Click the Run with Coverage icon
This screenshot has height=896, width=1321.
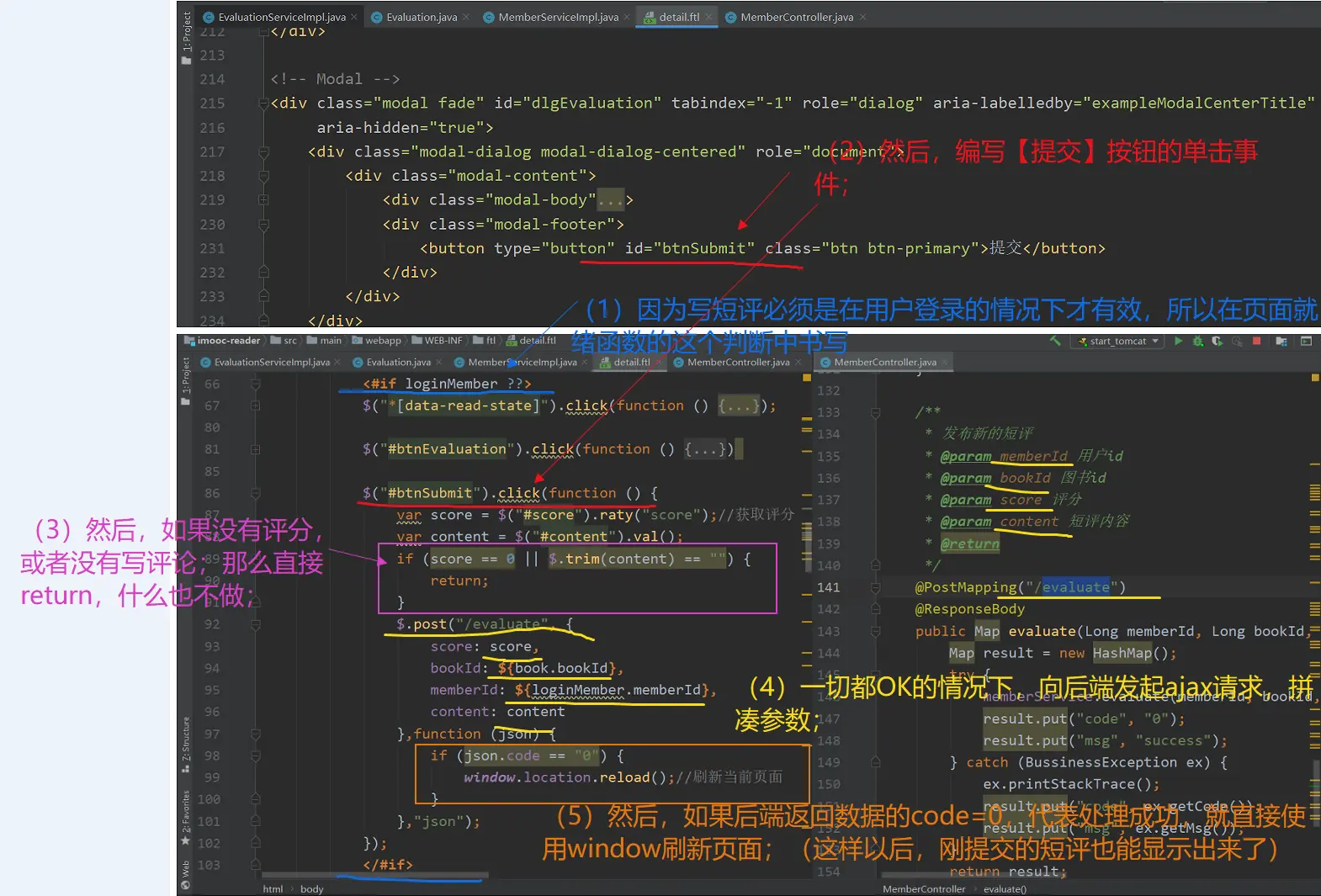1217,341
